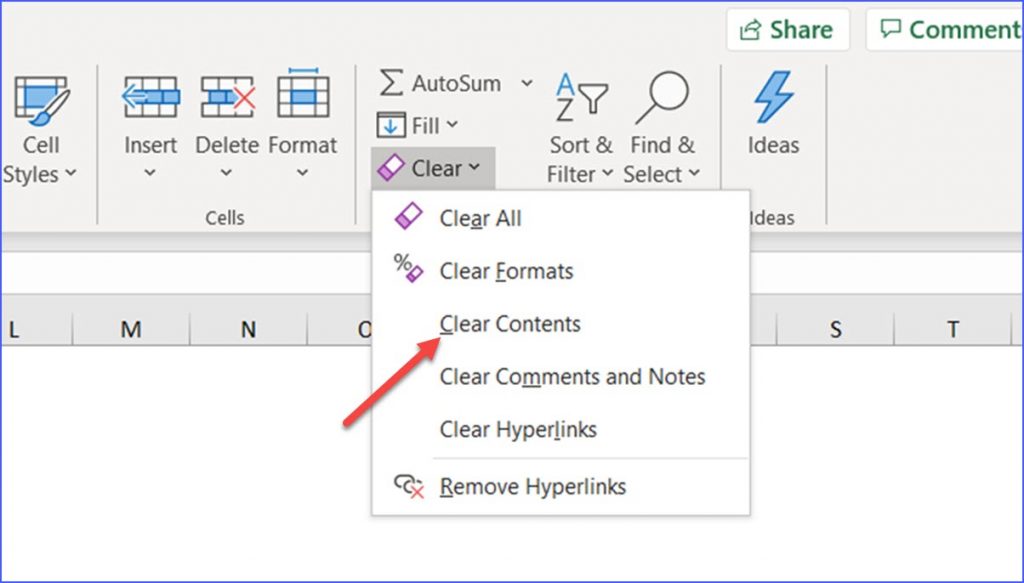Select column N header

[x=247, y=329]
